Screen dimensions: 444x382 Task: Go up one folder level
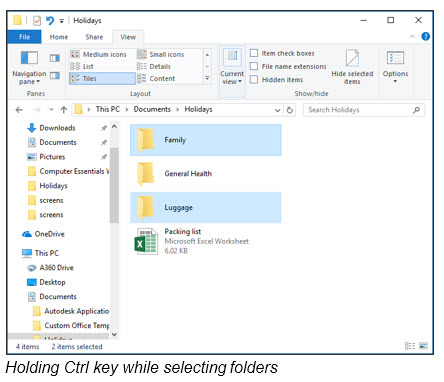(x=64, y=110)
